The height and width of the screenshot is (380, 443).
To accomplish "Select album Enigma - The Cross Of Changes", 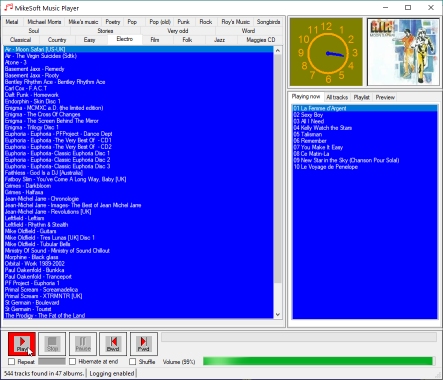I will coord(138,114).
